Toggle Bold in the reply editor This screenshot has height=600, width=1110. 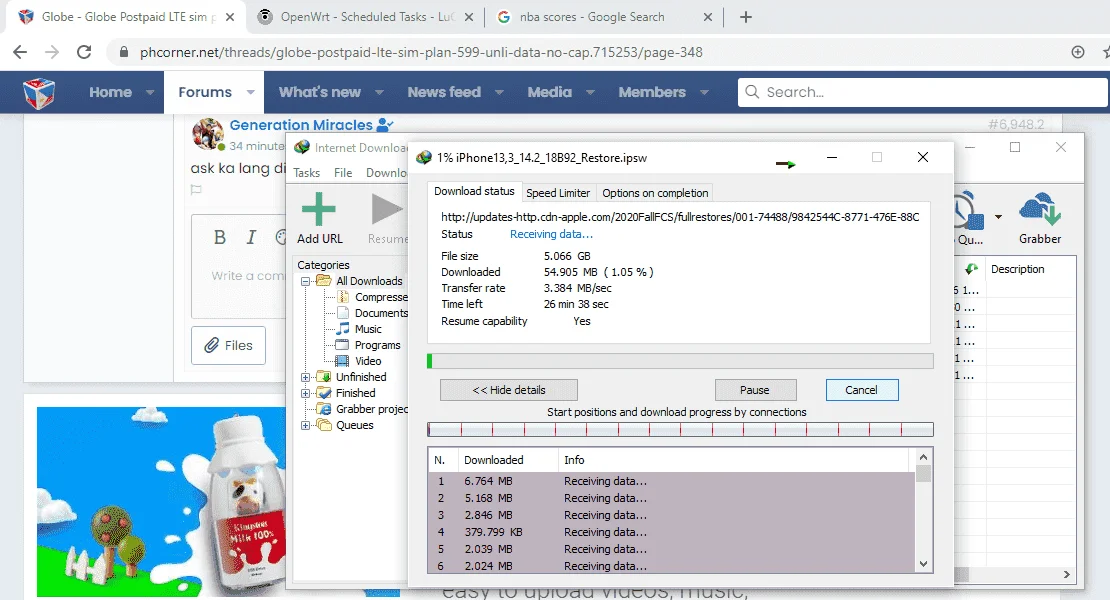(x=219, y=238)
